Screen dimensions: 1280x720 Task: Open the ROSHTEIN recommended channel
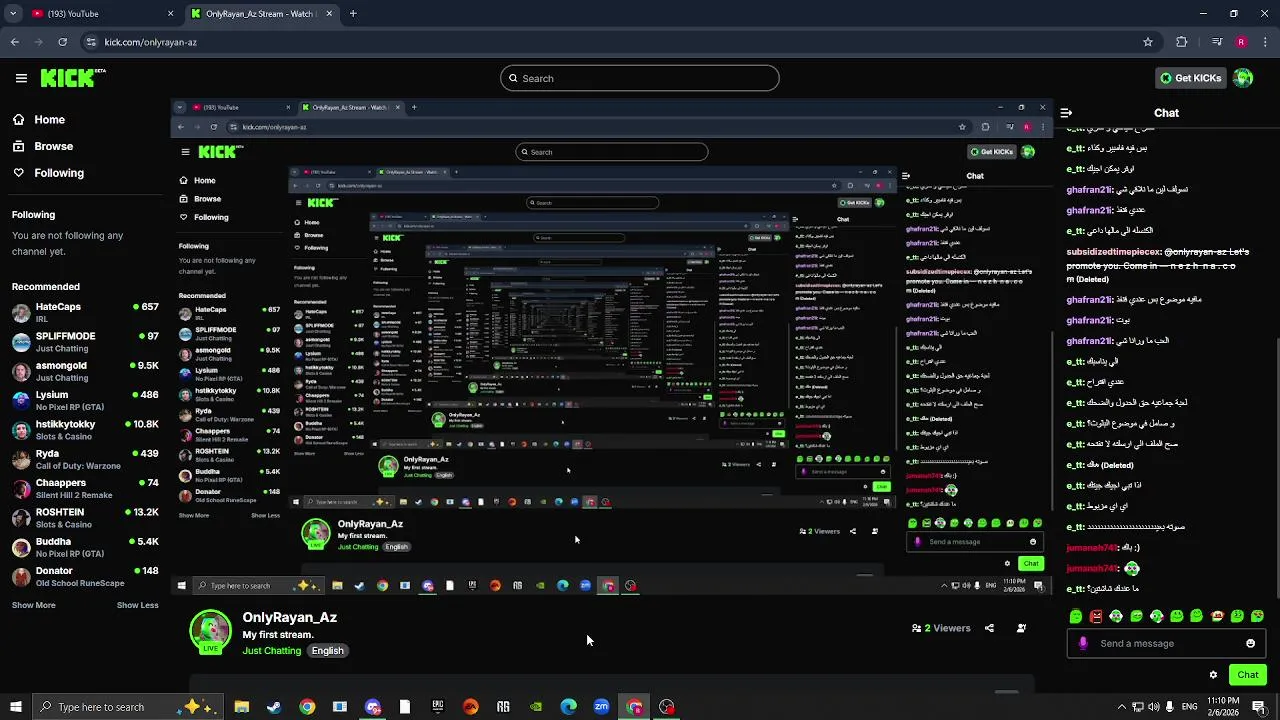85,517
